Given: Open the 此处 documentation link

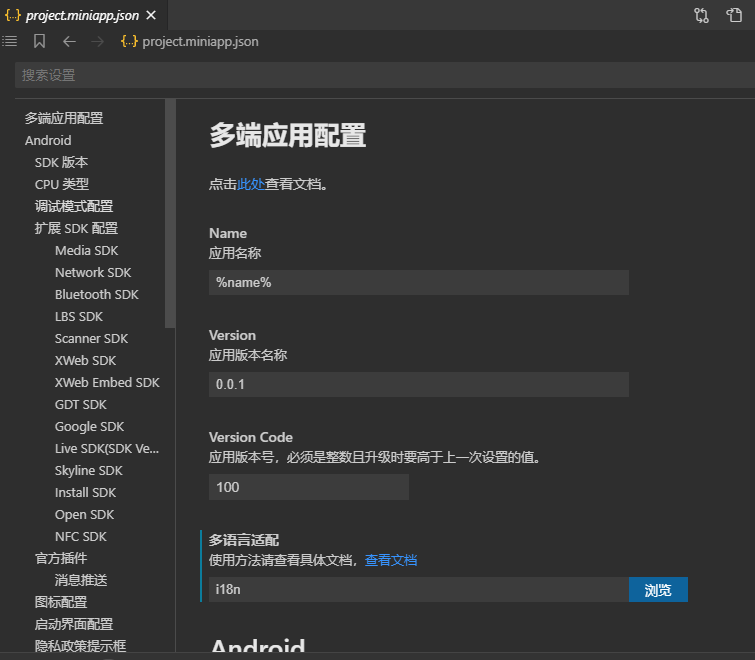Looking at the screenshot, I should click(x=250, y=184).
